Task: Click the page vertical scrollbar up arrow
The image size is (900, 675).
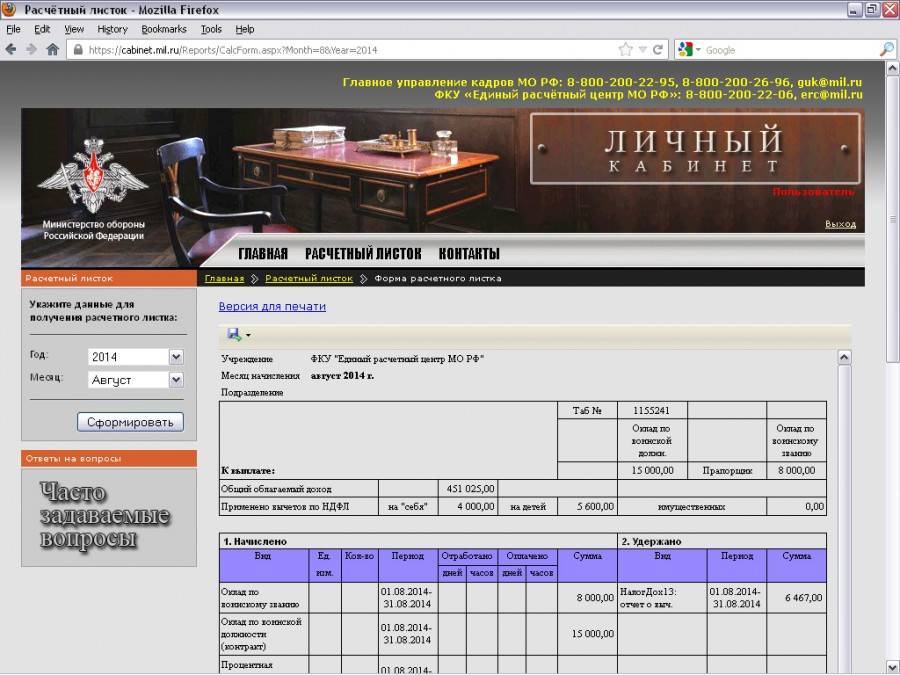Action: (893, 68)
